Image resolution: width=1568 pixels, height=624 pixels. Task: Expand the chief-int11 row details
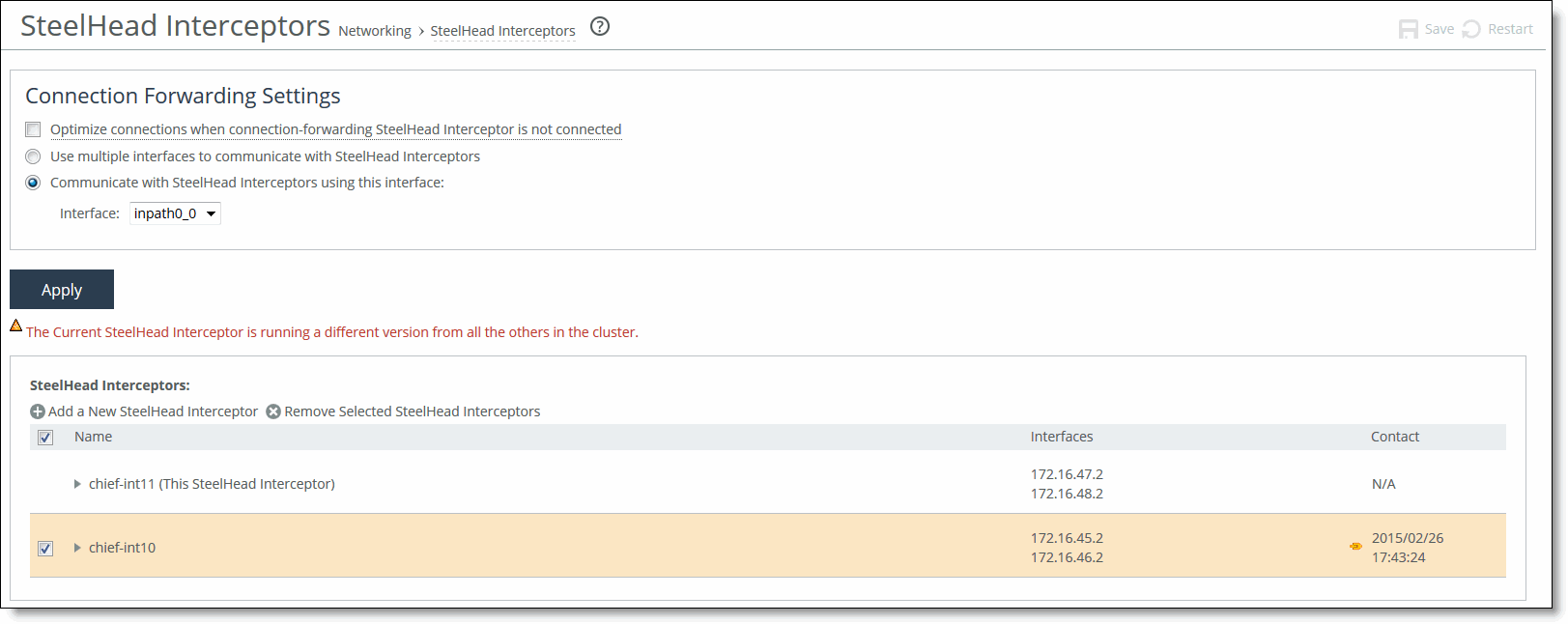[x=77, y=484]
